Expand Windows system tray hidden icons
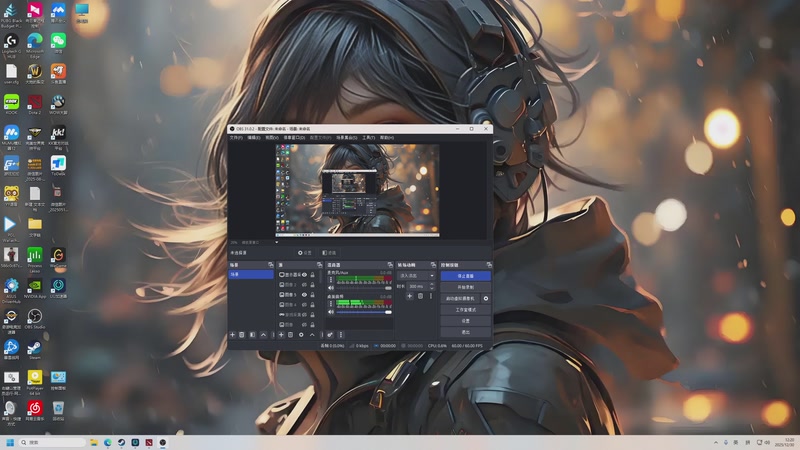This screenshot has width=800, height=450. pos(716,442)
